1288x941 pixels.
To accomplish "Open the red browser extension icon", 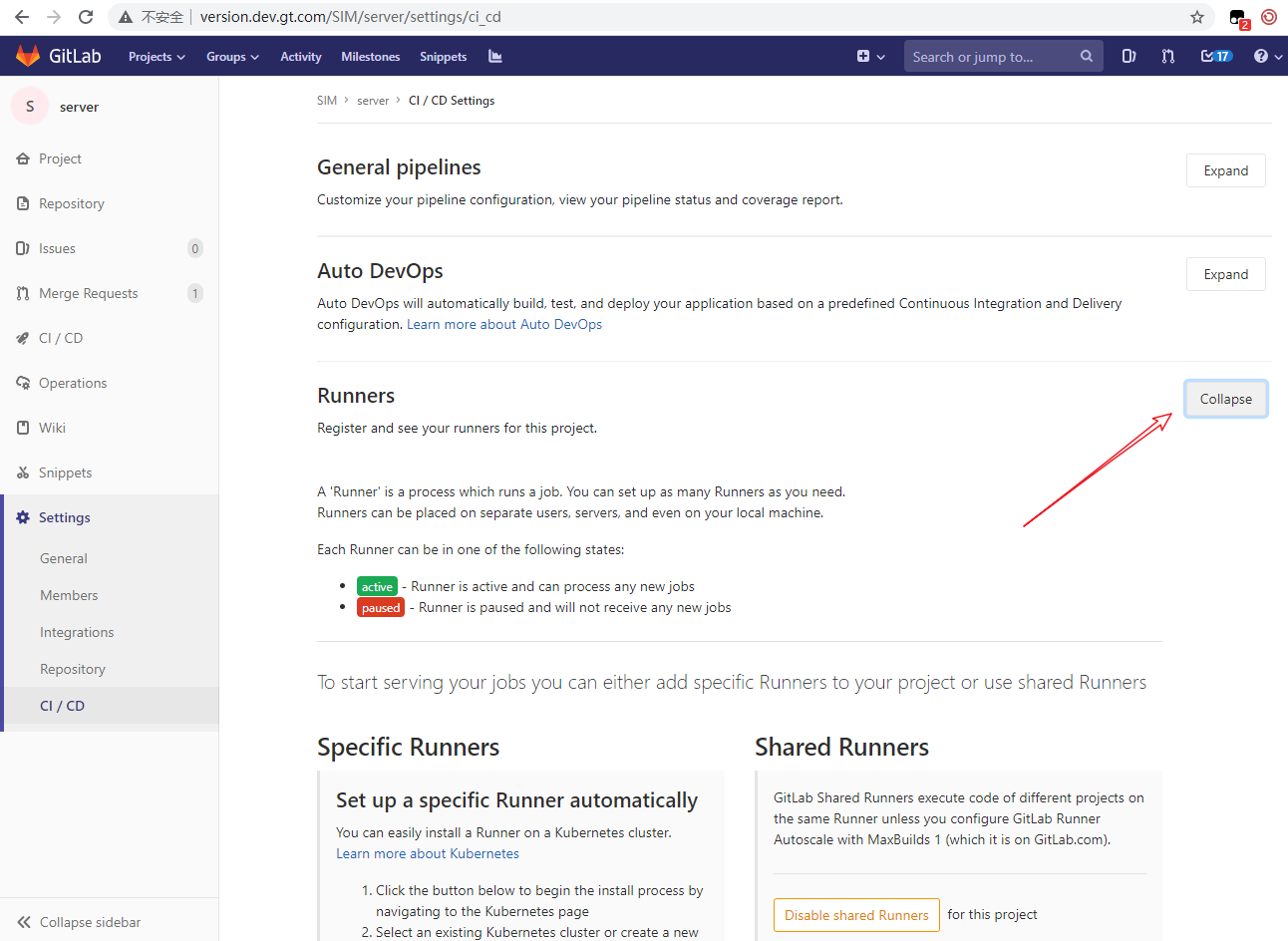I will coord(1269,17).
